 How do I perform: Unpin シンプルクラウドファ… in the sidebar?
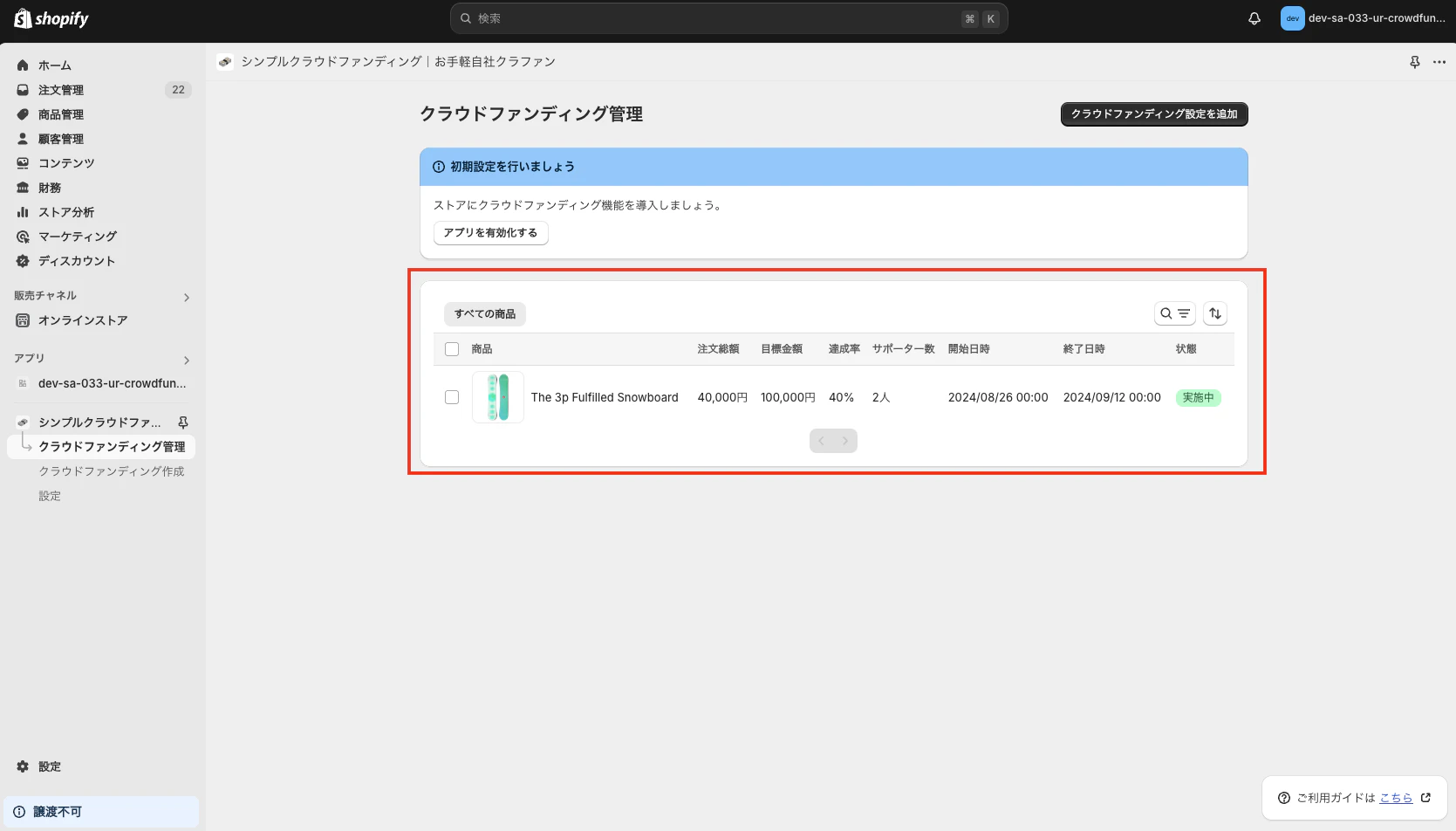[x=182, y=422]
